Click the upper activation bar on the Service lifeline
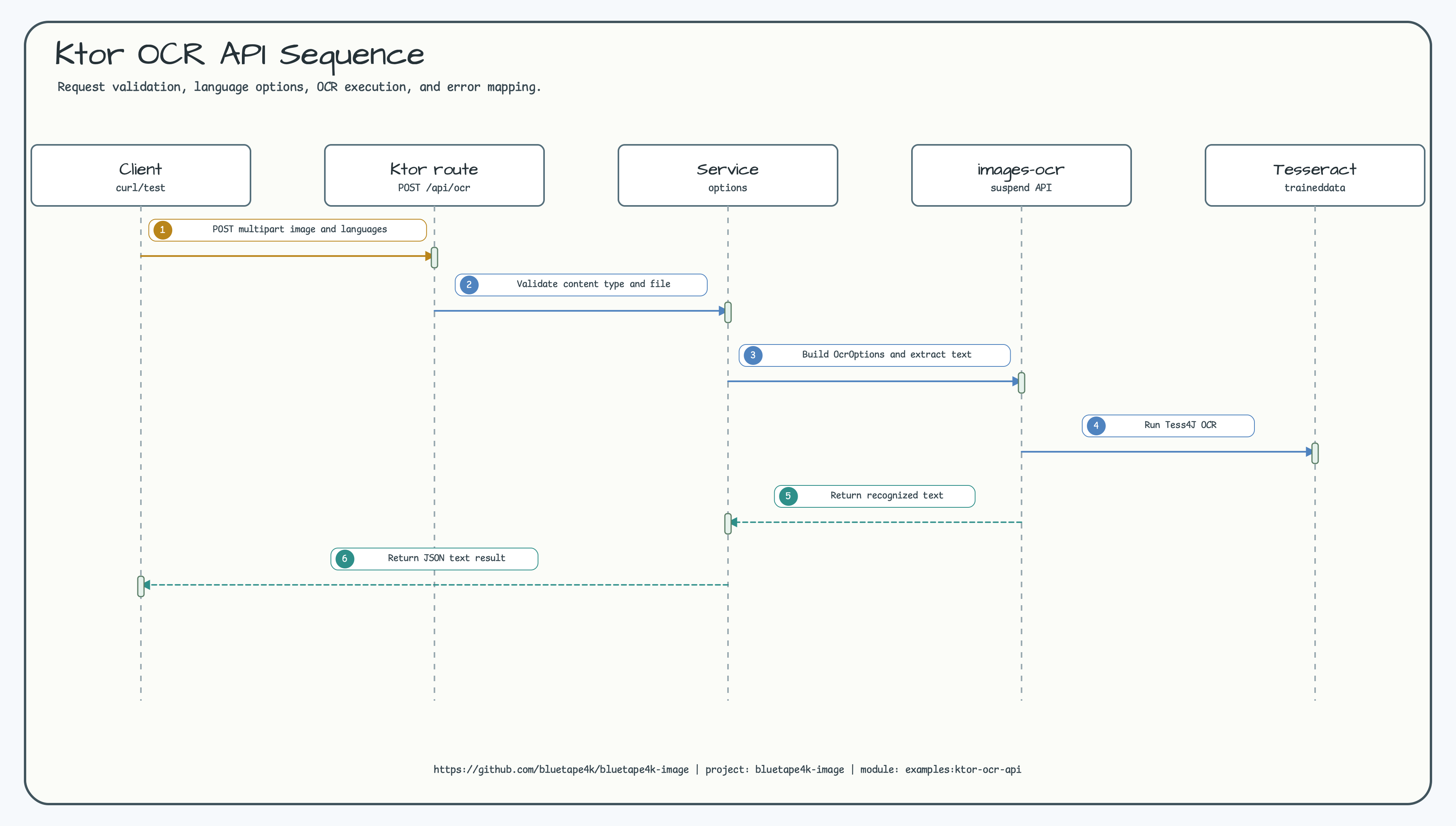Screen dimensions: 1456x826 (x=728, y=312)
